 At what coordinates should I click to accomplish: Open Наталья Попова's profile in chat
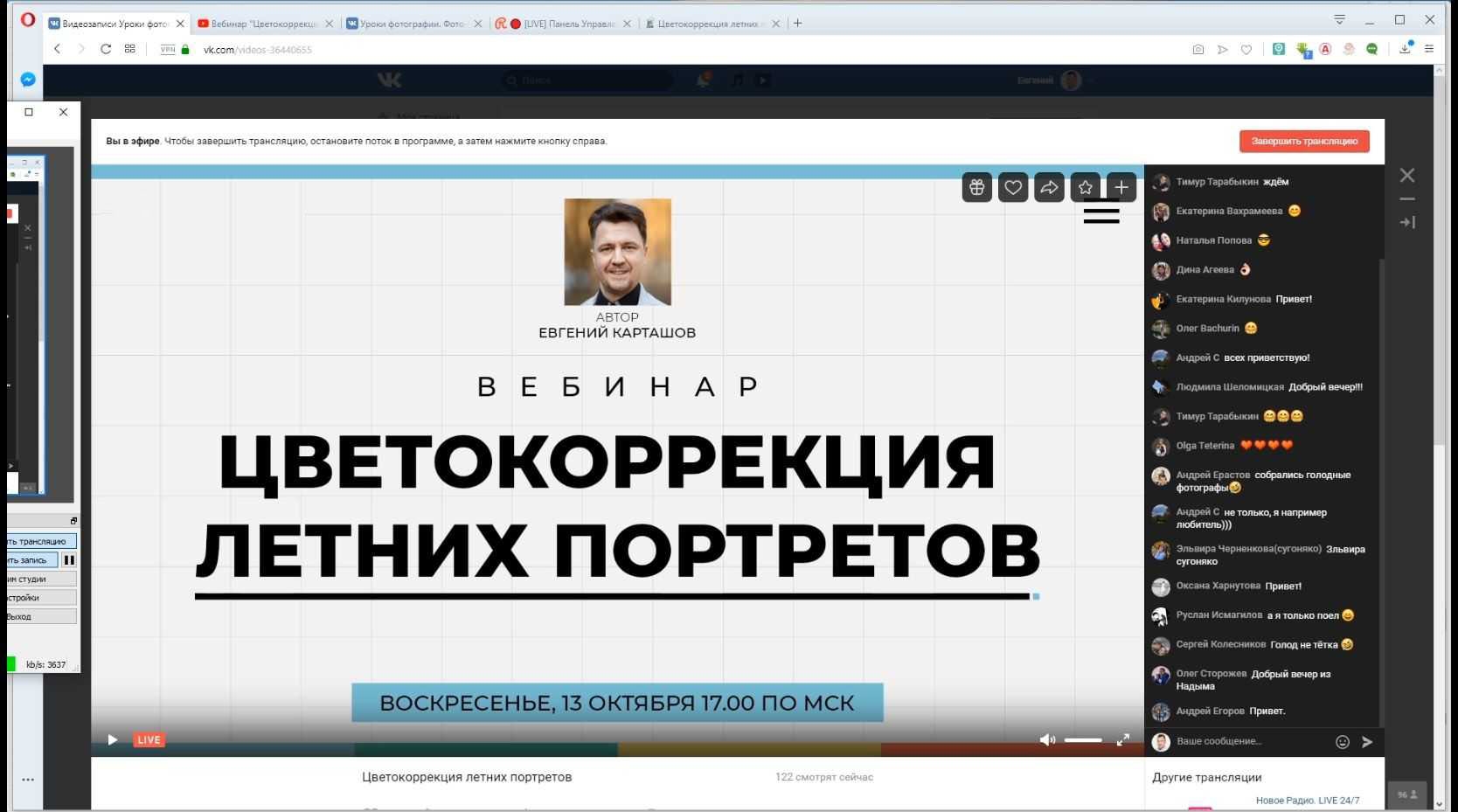pos(1213,240)
